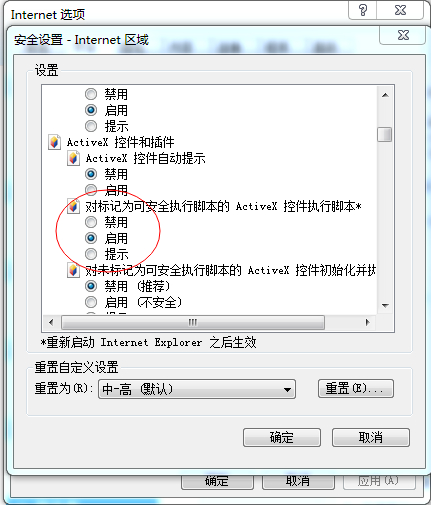The height and width of the screenshot is (505, 431).
Task: Click the vertical scrollbar thumb
Action: [385, 134]
